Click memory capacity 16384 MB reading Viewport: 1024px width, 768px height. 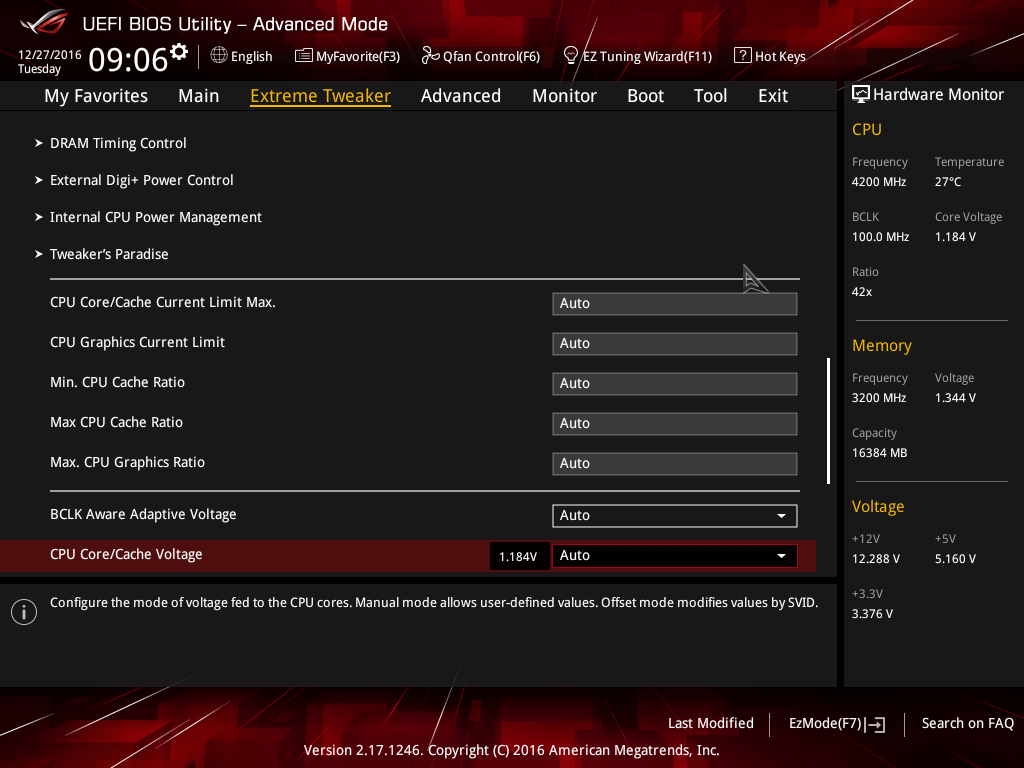click(880, 452)
